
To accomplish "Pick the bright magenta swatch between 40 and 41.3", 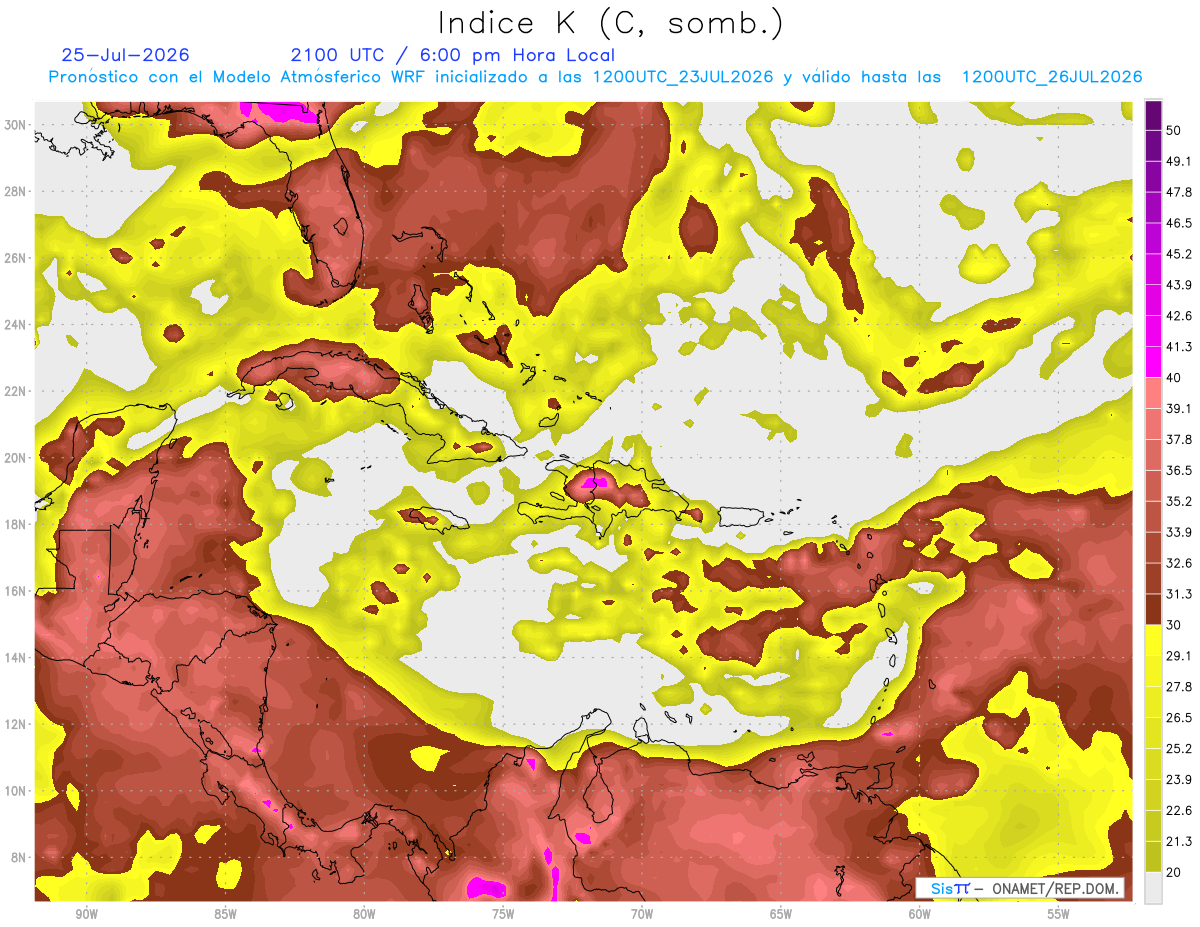I will pyautogui.click(x=1153, y=362).
